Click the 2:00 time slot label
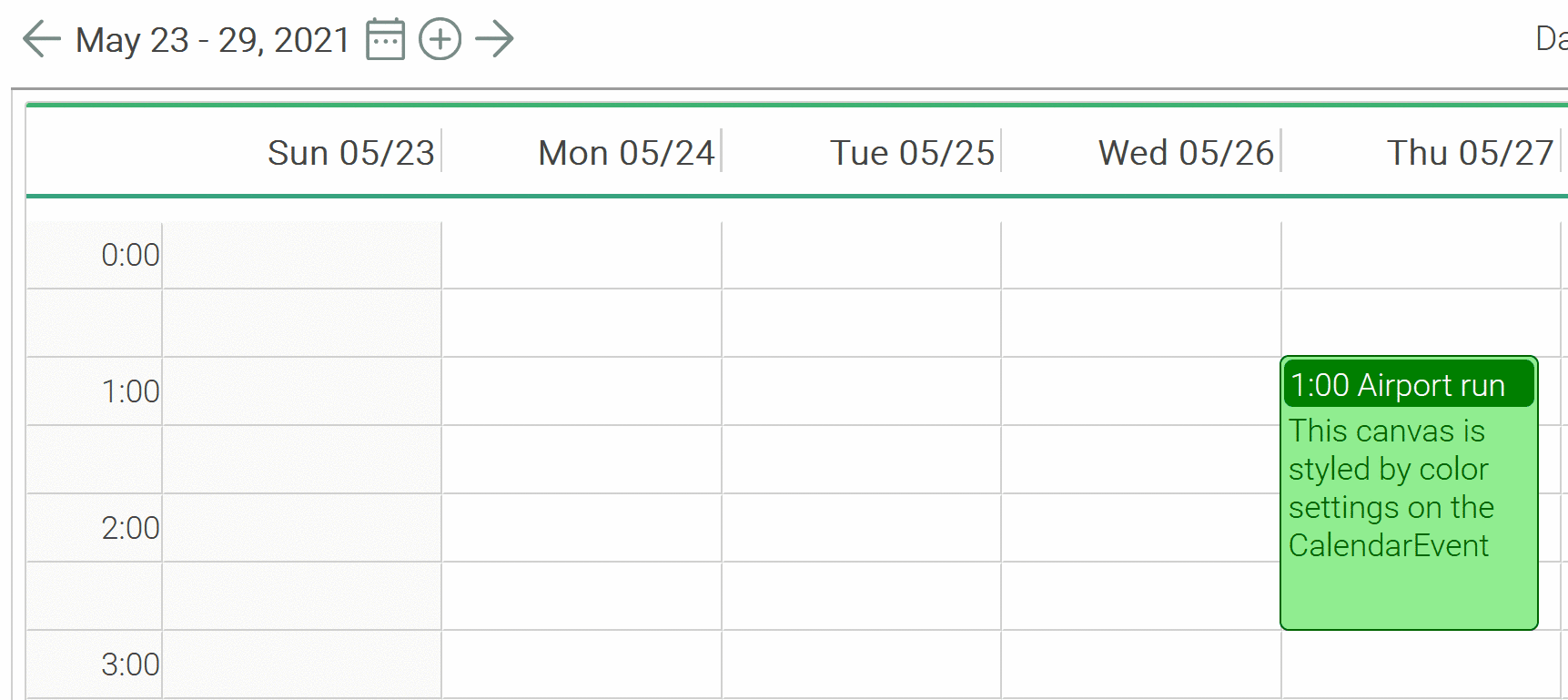This screenshot has height=700, width=1568. tap(130, 529)
